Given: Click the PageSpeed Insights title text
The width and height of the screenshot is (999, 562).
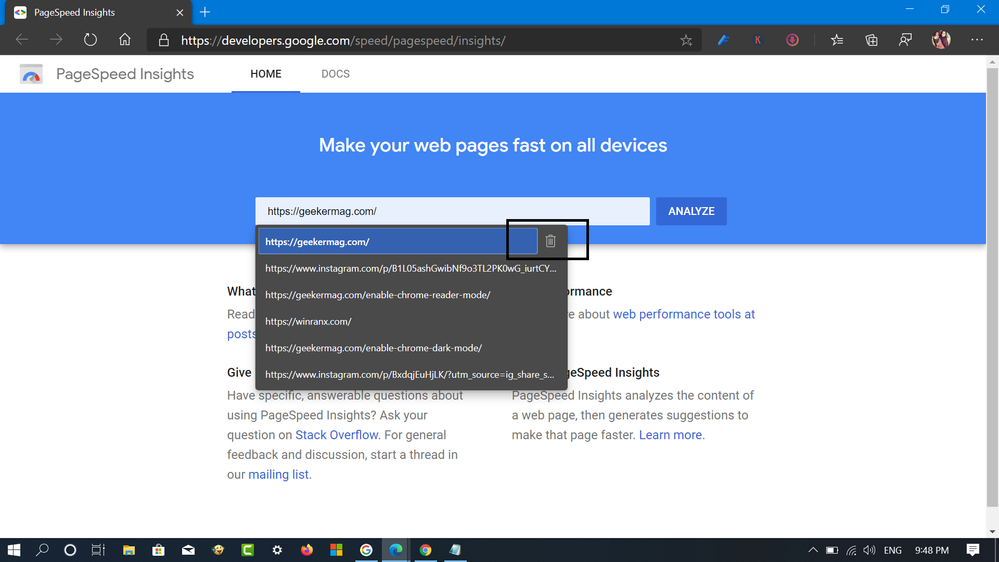Looking at the screenshot, I should point(125,74).
